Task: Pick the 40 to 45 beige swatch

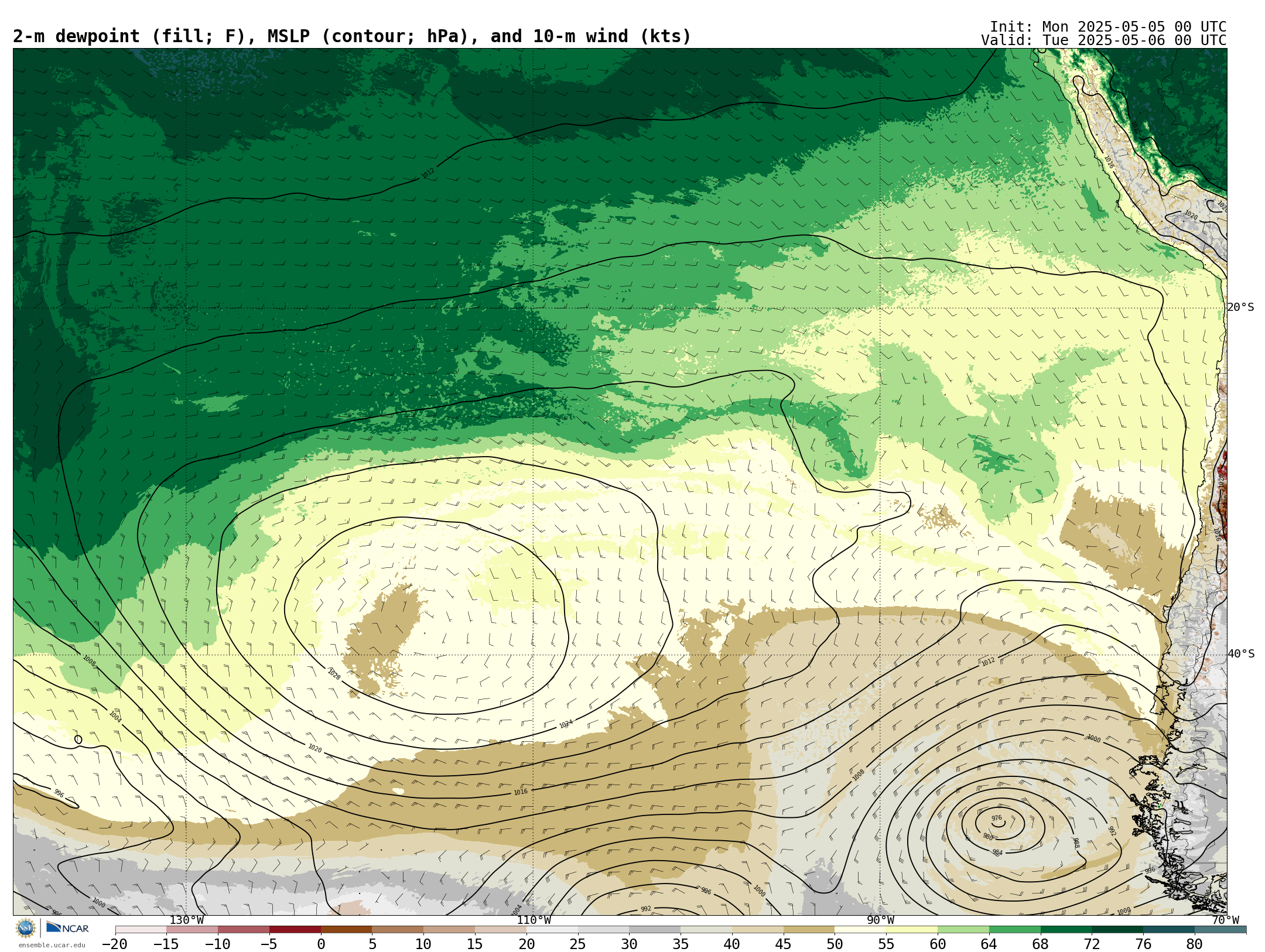Action: tap(758, 930)
